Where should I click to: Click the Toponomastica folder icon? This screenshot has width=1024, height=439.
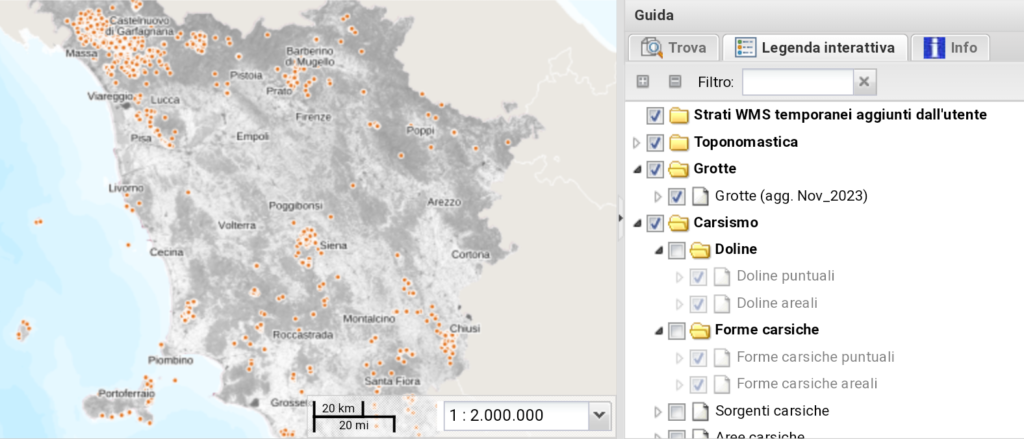pos(679,142)
